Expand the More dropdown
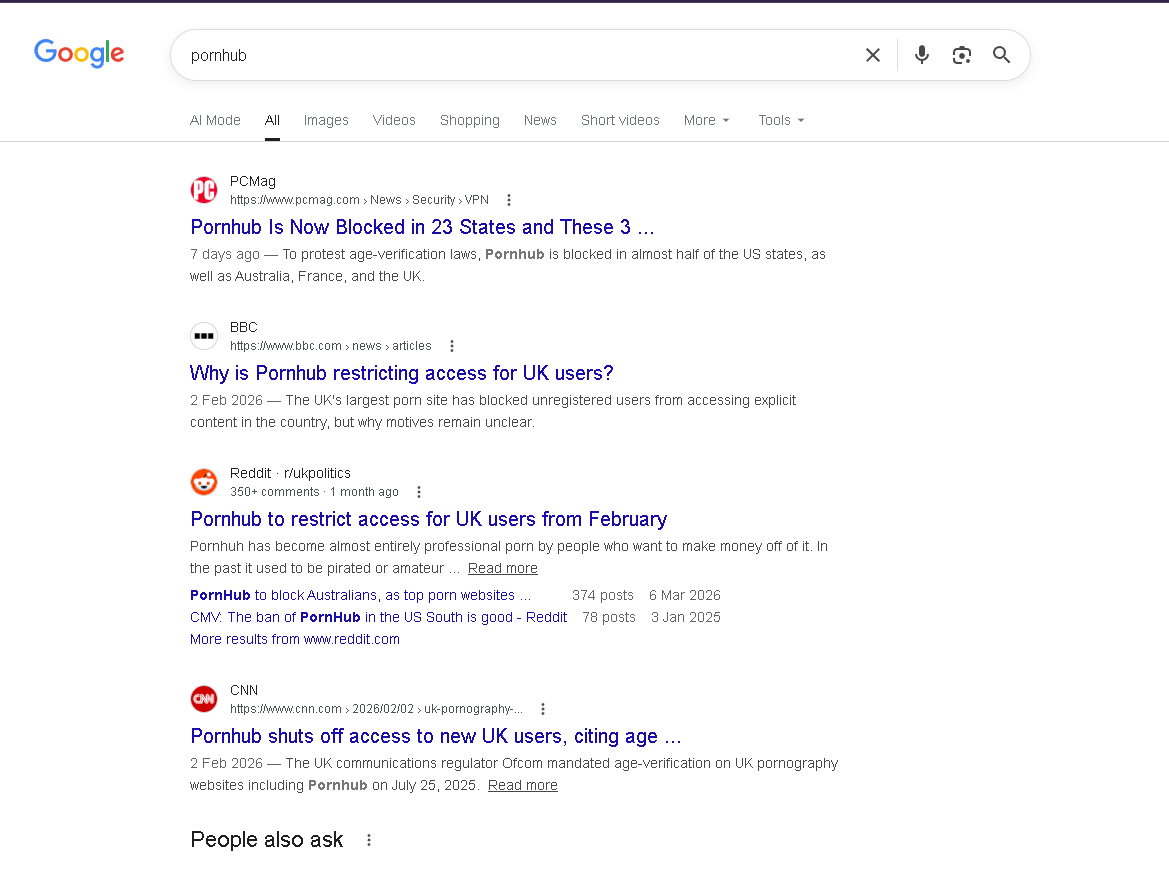Image resolution: width=1169 pixels, height=869 pixels. (706, 120)
